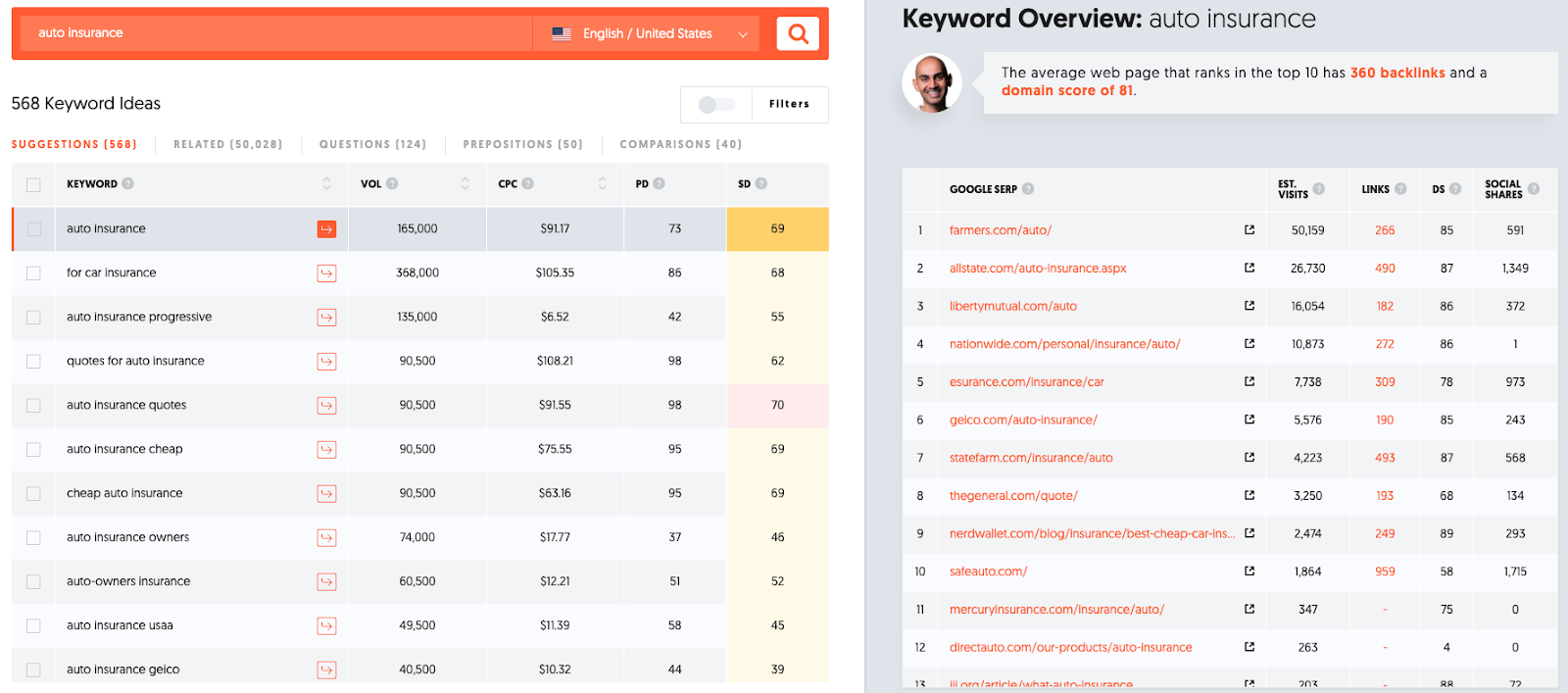Screen dimensions: 1568x693
Task: Check the 'auto insurance quotes' checkbox
Action: point(33,405)
